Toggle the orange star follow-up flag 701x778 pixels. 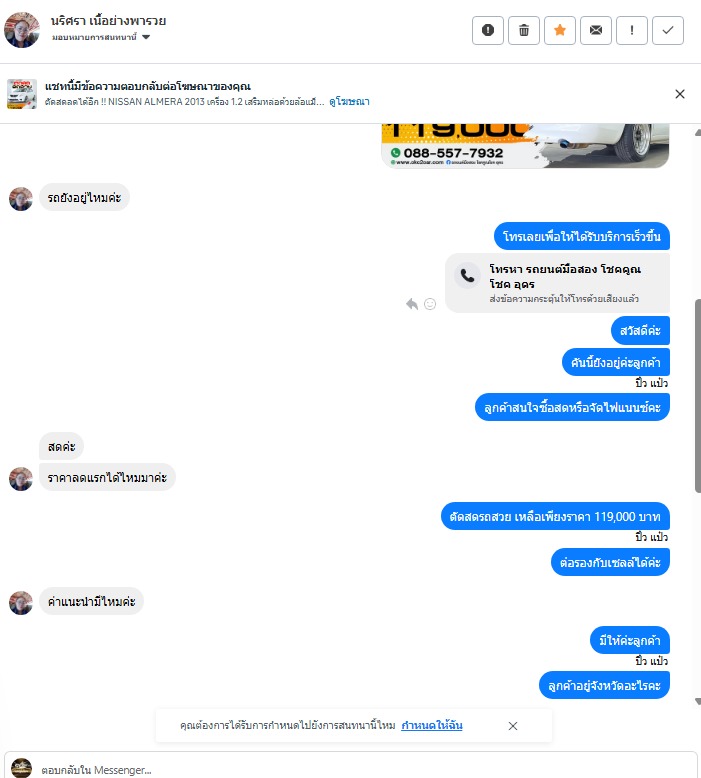pyautogui.click(x=560, y=30)
